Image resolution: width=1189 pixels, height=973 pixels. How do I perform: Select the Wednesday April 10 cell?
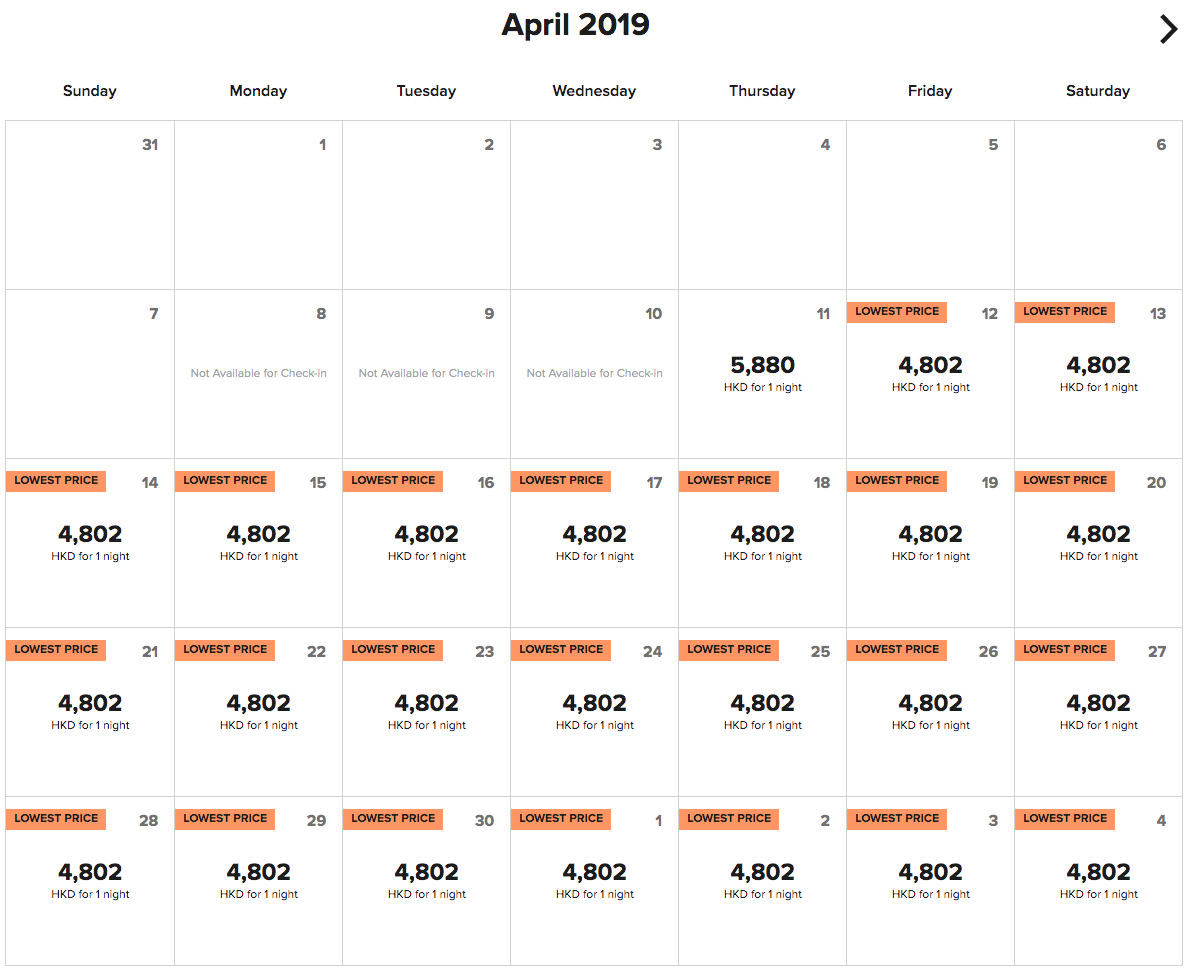pyautogui.click(x=594, y=374)
